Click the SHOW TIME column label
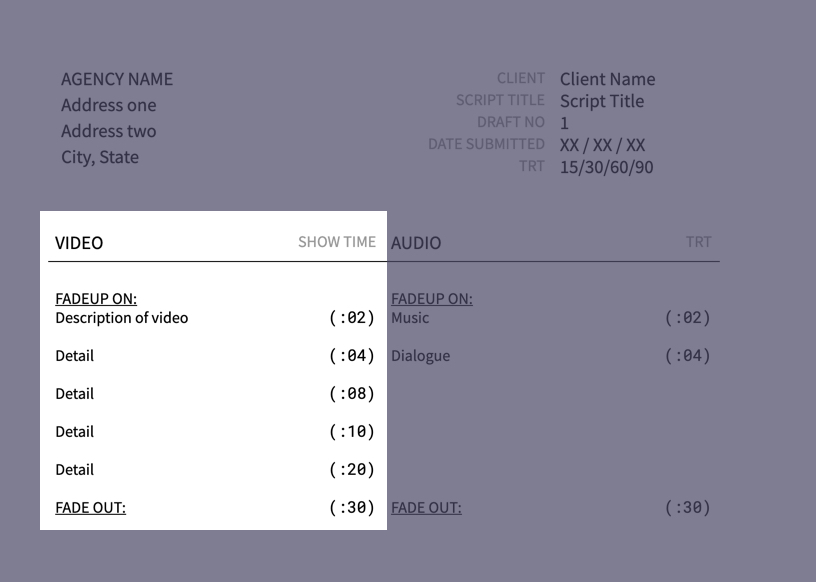 coord(337,242)
